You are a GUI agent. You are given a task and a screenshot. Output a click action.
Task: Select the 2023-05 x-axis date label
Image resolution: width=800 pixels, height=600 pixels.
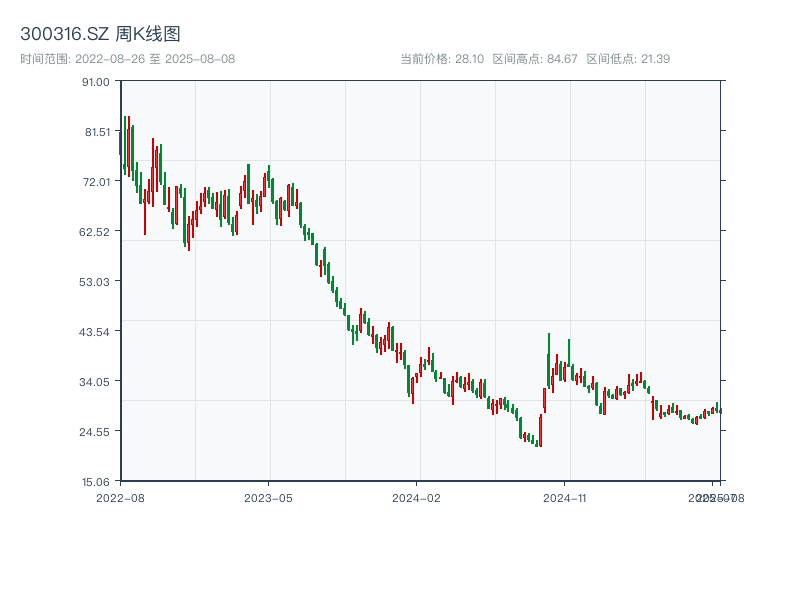click(268, 497)
